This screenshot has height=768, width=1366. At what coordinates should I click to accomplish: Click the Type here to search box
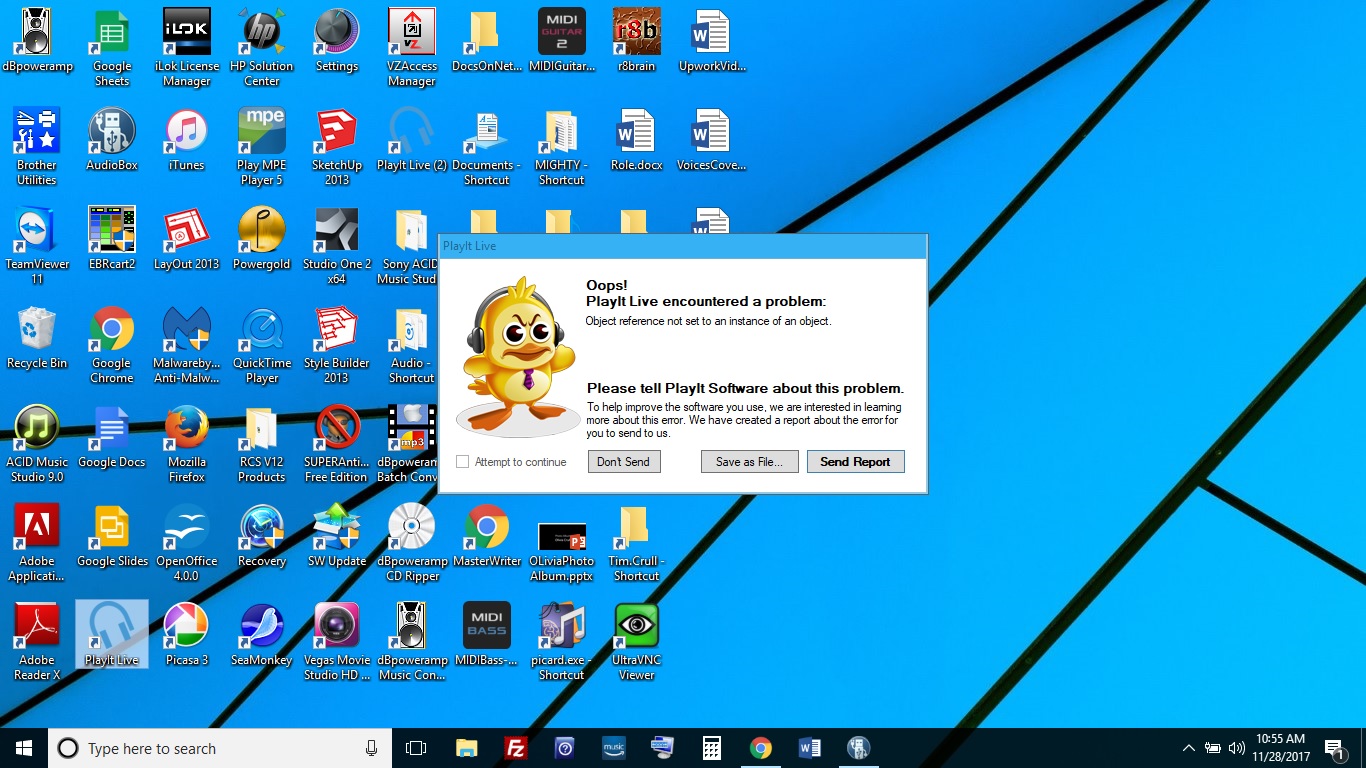click(220, 748)
